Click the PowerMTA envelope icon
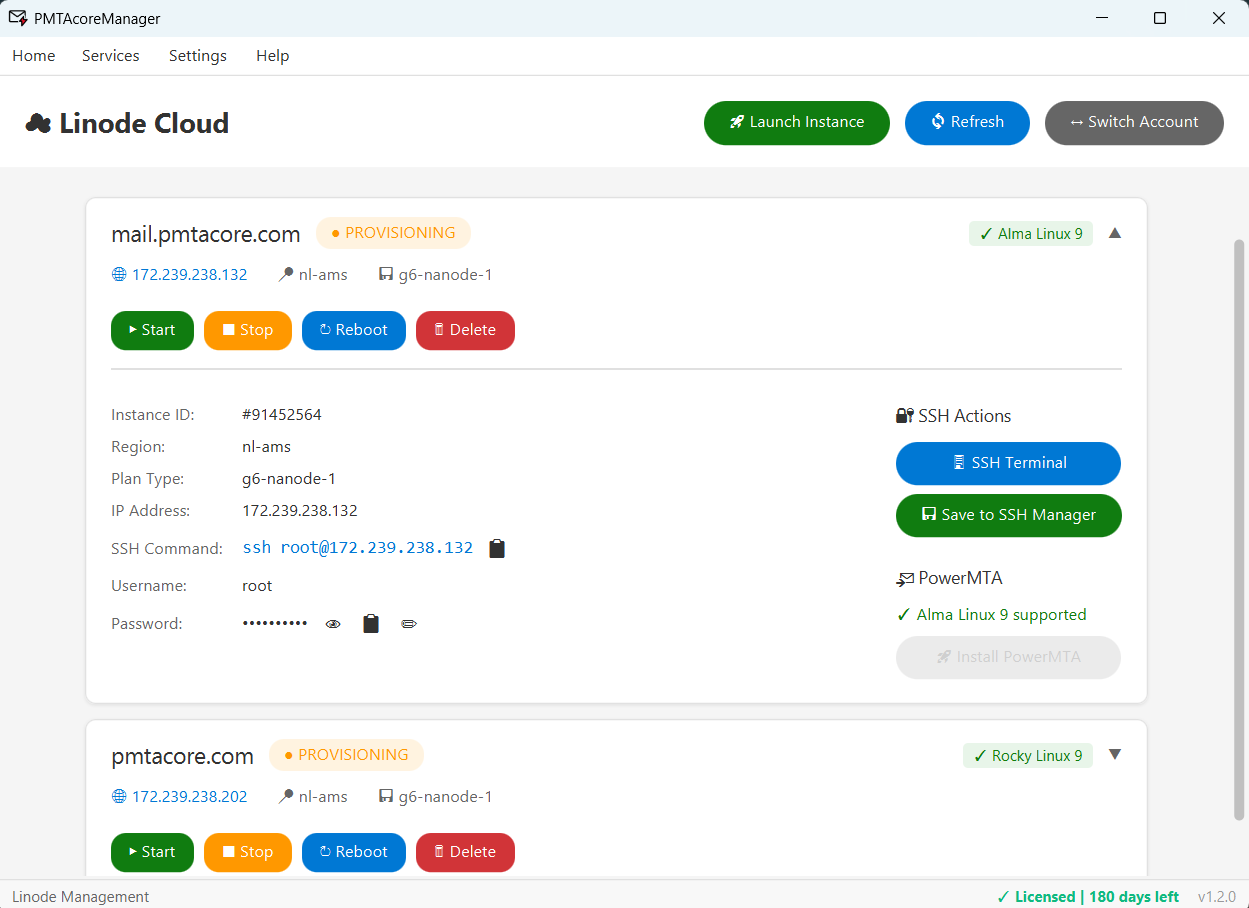Screen dimensions: 1249x908 point(904,578)
